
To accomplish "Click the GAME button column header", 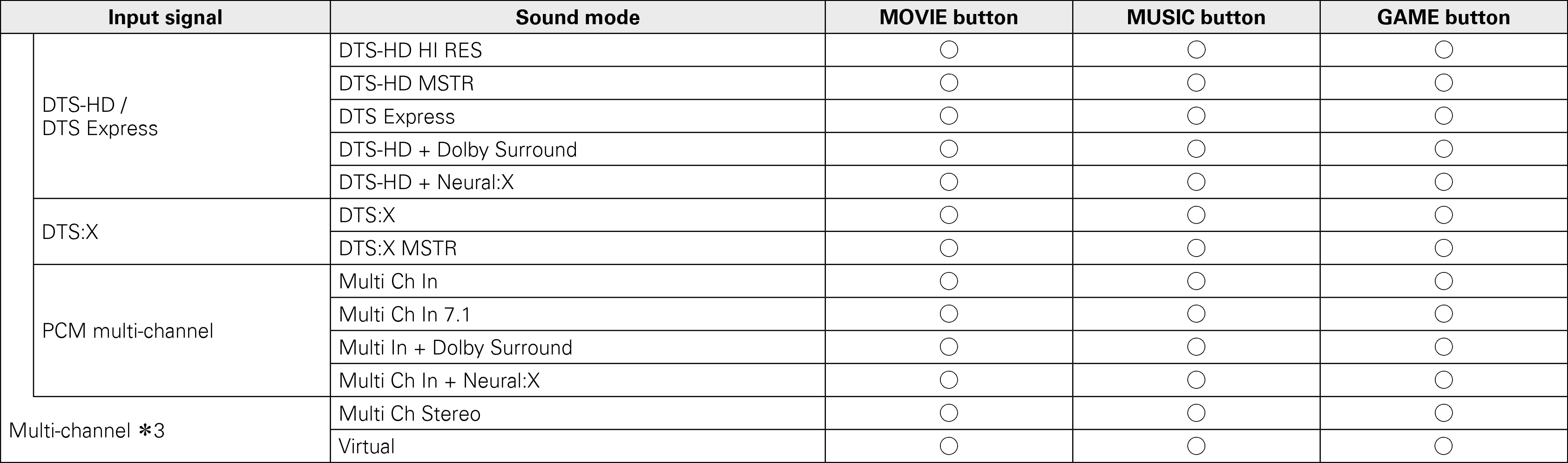I will pyautogui.click(x=1443, y=17).
